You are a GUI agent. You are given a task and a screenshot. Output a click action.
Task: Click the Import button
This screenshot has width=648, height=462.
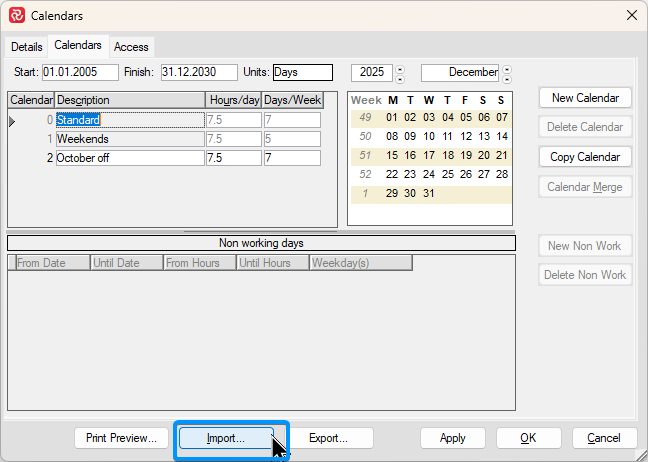(x=225, y=438)
